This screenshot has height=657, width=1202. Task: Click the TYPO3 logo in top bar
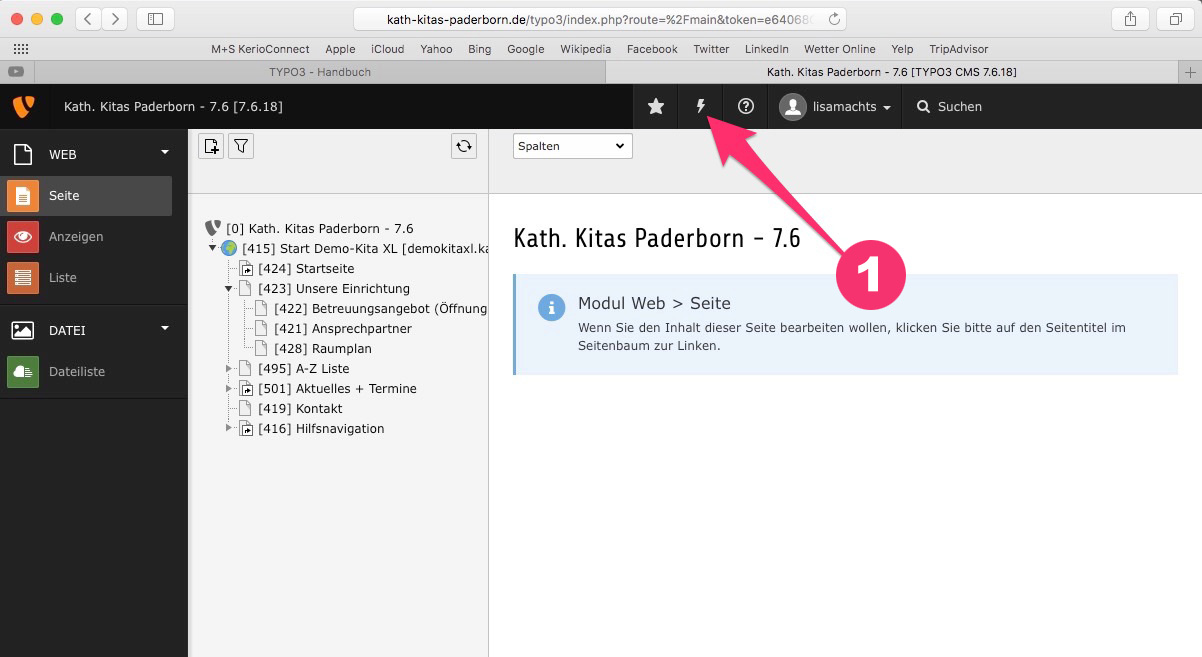(23, 107)
